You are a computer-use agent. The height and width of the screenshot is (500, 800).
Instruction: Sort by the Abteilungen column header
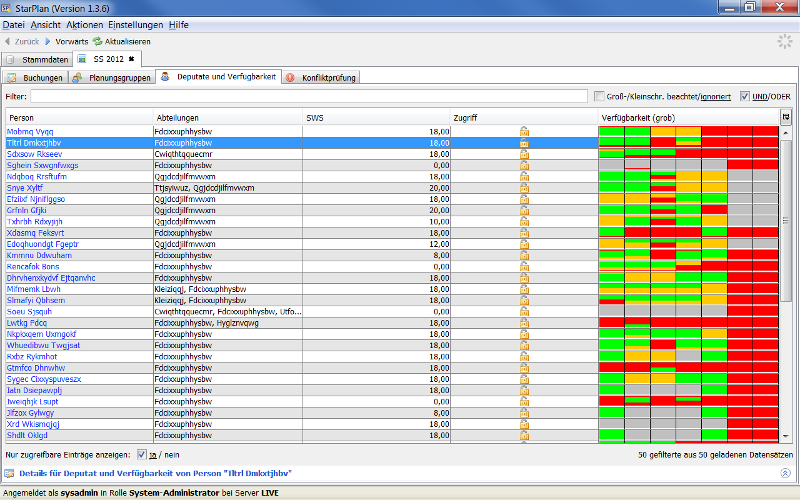228,118
